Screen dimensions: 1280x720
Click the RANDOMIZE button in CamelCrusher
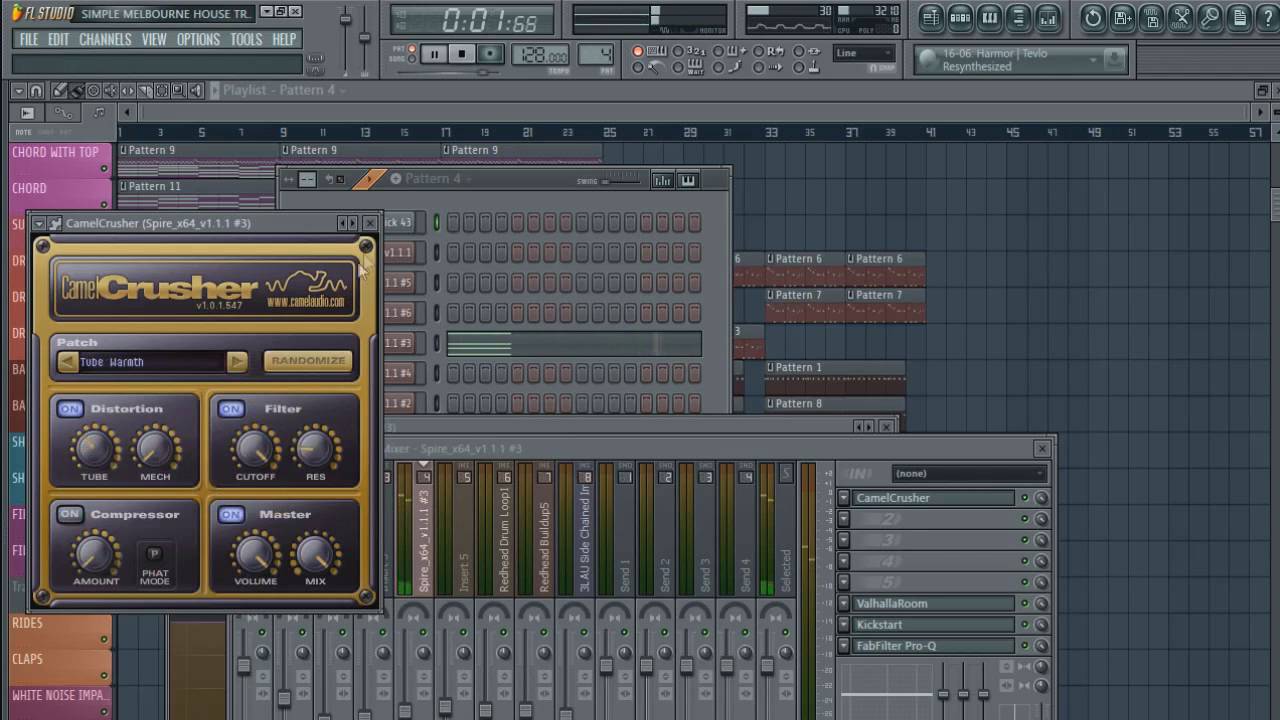point(308,361)
